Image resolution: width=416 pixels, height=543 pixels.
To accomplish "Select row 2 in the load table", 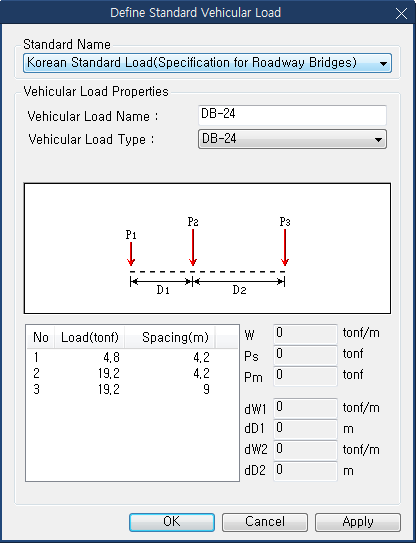I will 132,373.
